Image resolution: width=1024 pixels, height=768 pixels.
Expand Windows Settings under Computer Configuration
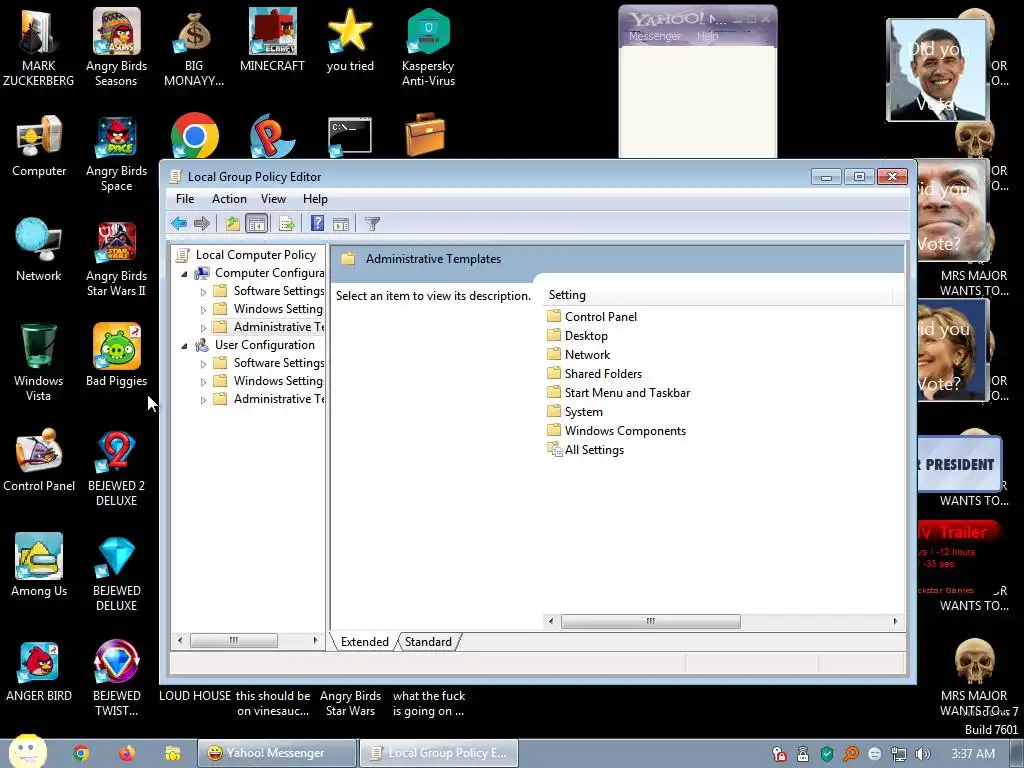[x=203, y=310]
